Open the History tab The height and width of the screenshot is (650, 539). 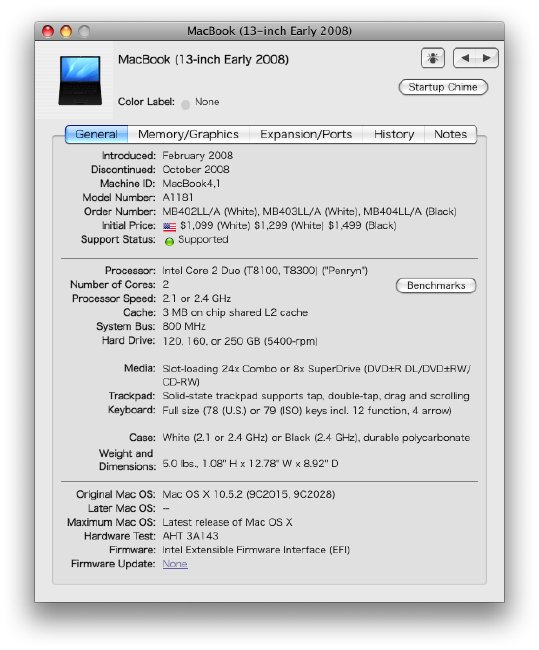[x=393, y=134]
